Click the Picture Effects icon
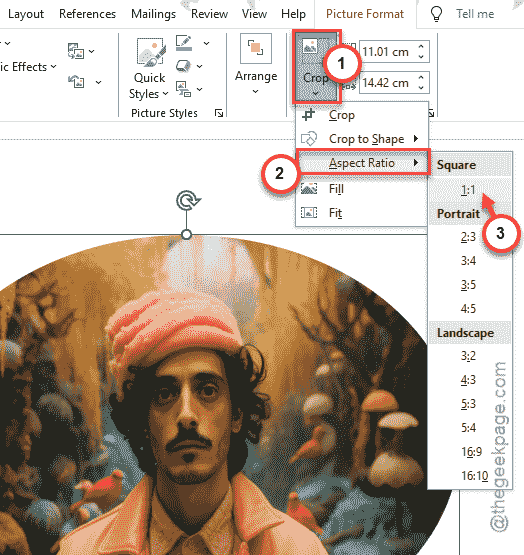 point(183,66)
